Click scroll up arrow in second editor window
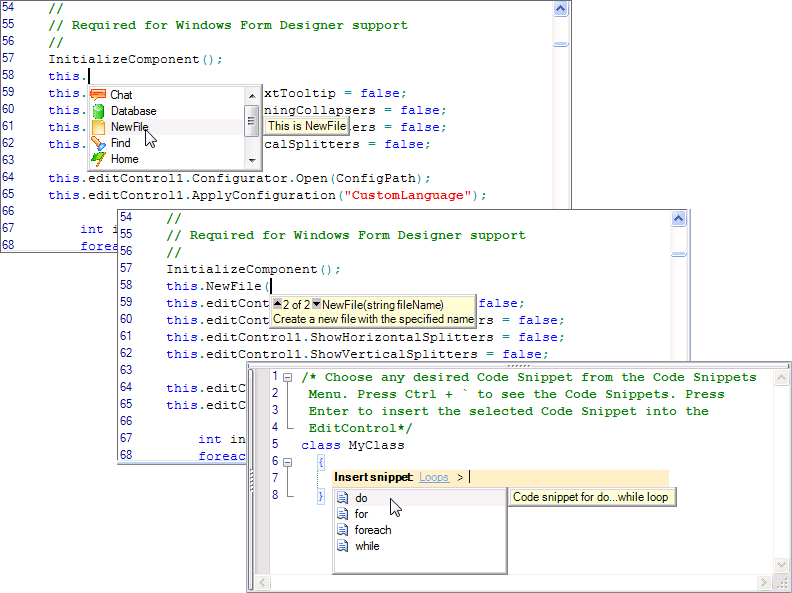The image size is (792, 593). [x=679, y=219]
